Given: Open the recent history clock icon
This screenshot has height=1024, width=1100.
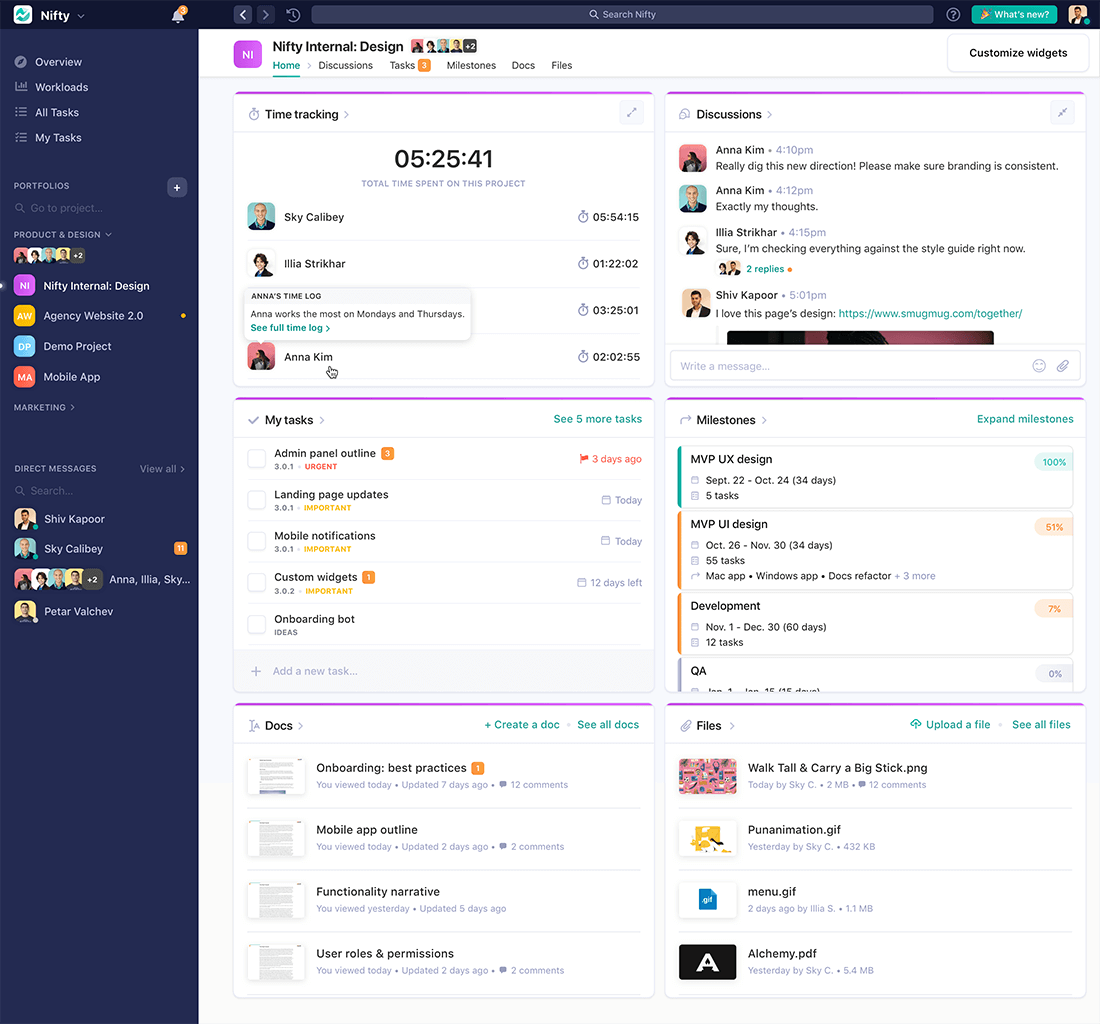Looking at the screenshot, I should [x=293, y=14].
